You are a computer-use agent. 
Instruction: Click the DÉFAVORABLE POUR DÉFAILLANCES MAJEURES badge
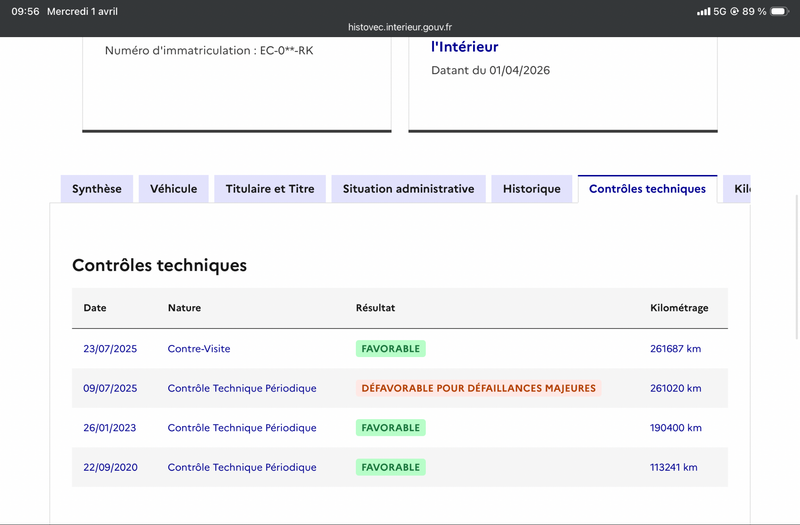(x=479, y=388)
